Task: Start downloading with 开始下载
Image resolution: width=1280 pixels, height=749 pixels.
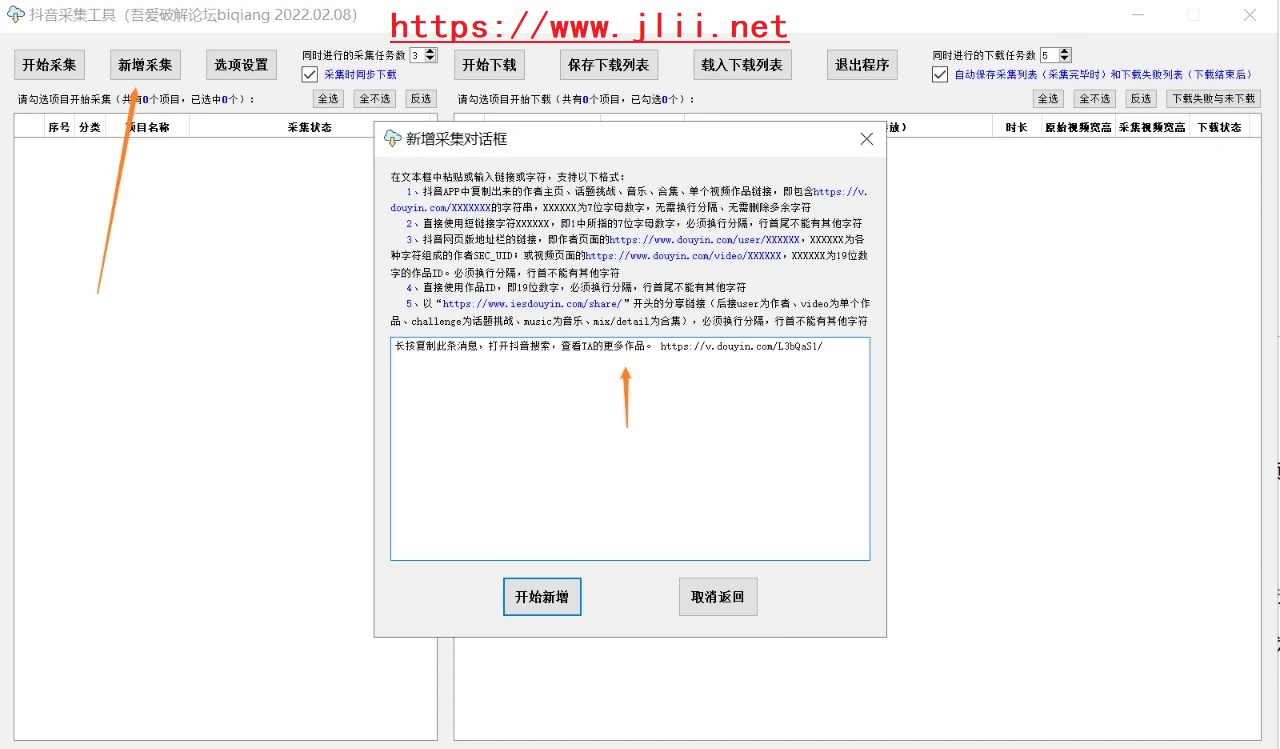Action: pos(489,65)
